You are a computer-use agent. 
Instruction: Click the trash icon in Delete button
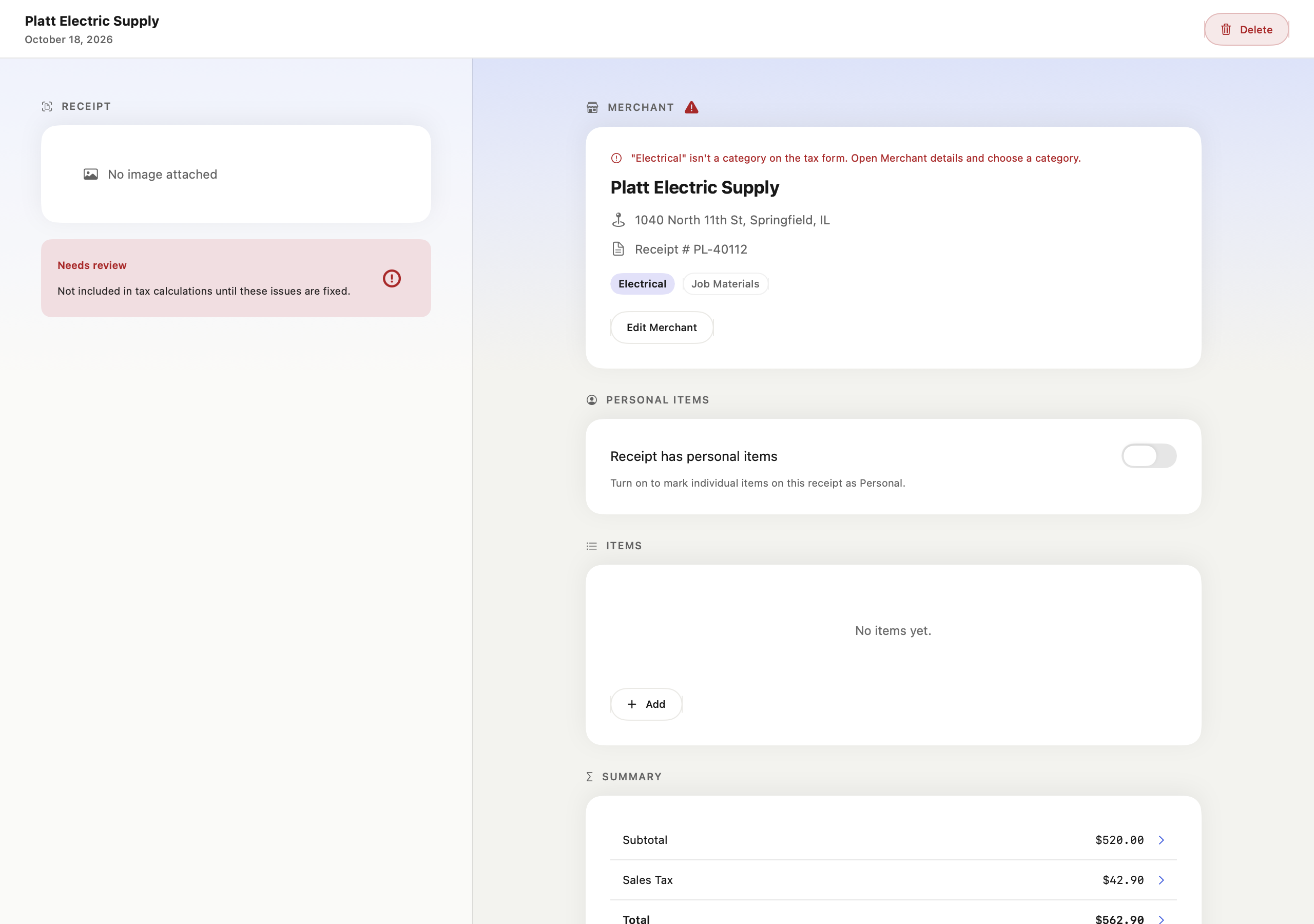coord(1226,29)
